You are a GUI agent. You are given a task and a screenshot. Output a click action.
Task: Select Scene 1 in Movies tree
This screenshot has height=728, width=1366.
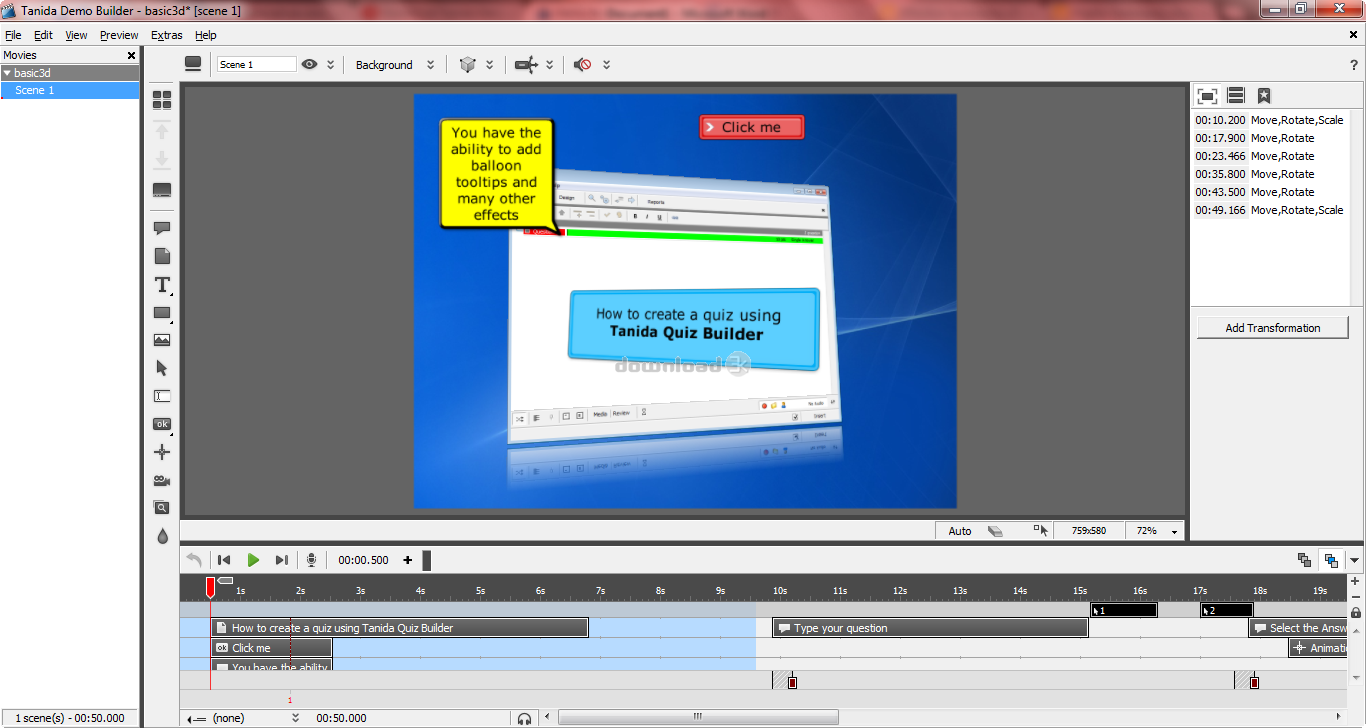[70, 90]
